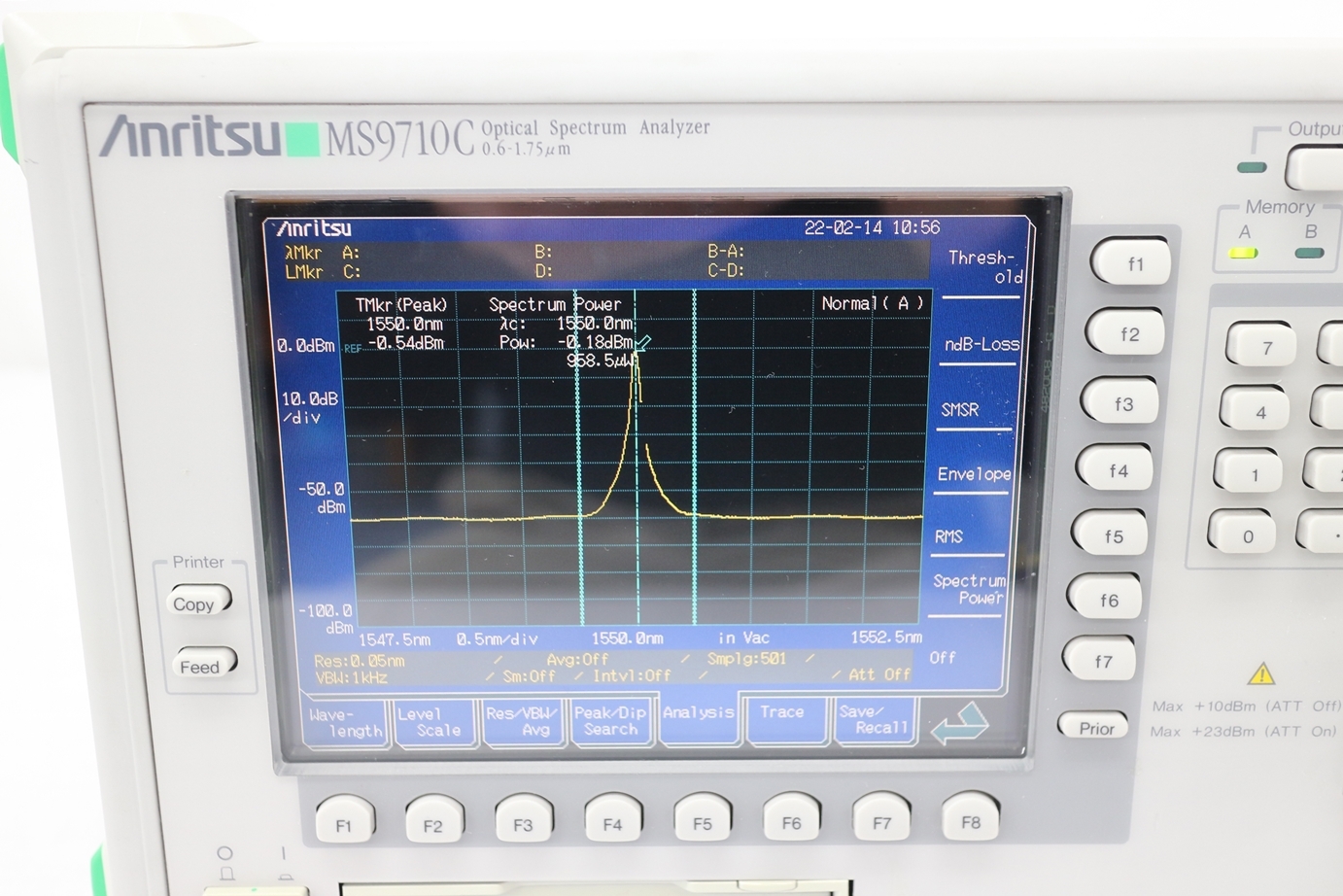Push the f5 side key

point(1112,535)
